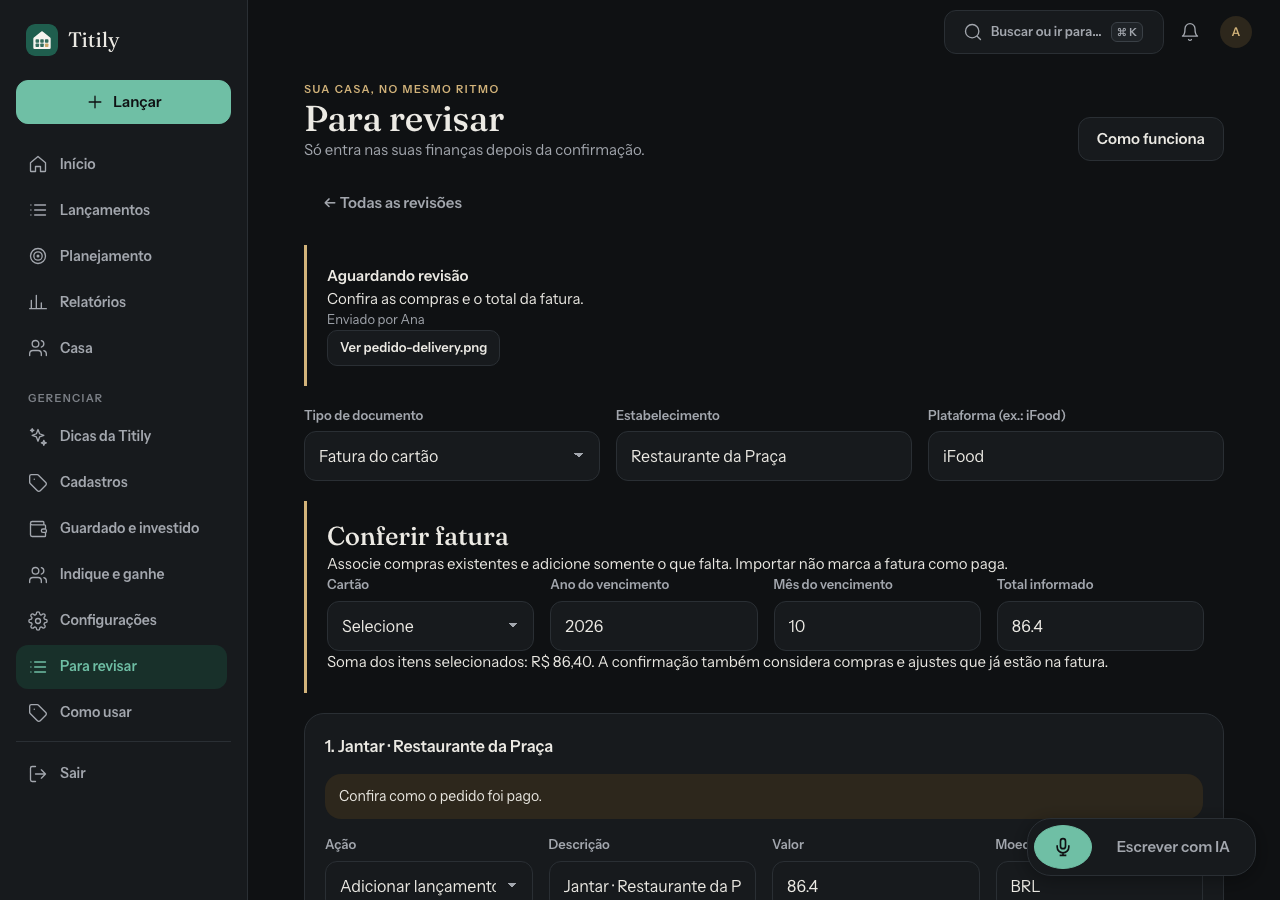The image size is (1280, 900).
Task: Go to Lançamentos in the sidebar
Action: [123, 210]
